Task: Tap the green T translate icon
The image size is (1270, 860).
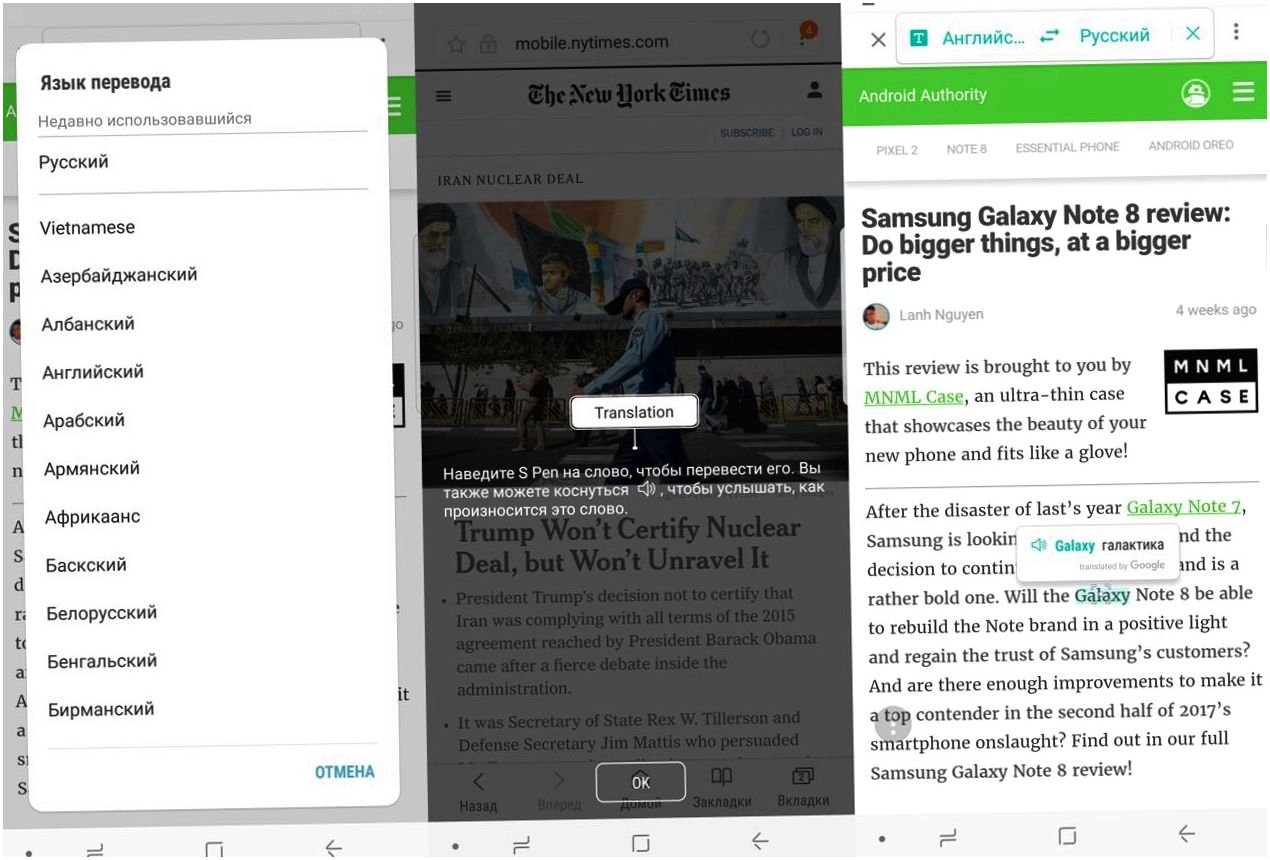Action: pos(919,38)
